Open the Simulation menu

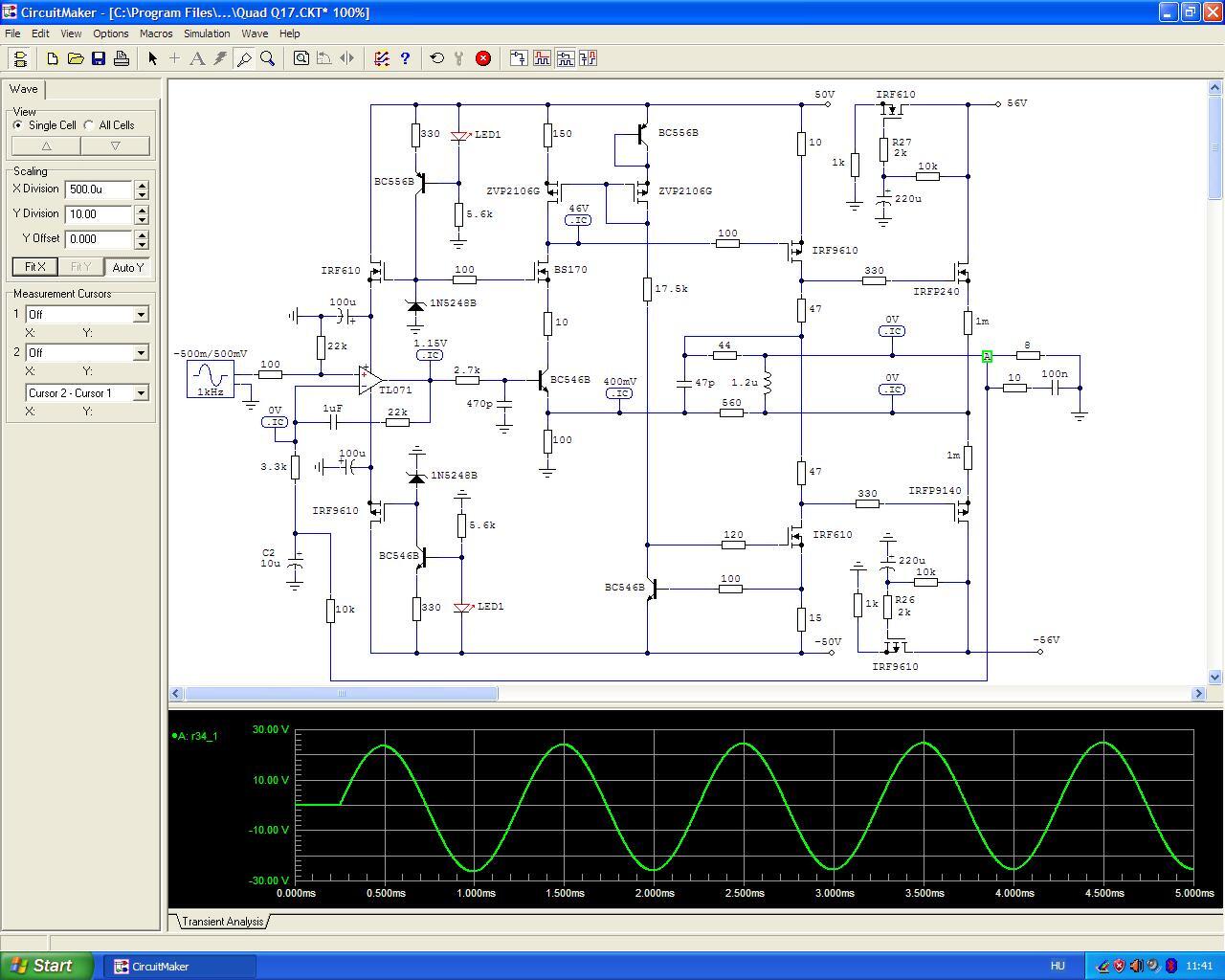(207, 33)
